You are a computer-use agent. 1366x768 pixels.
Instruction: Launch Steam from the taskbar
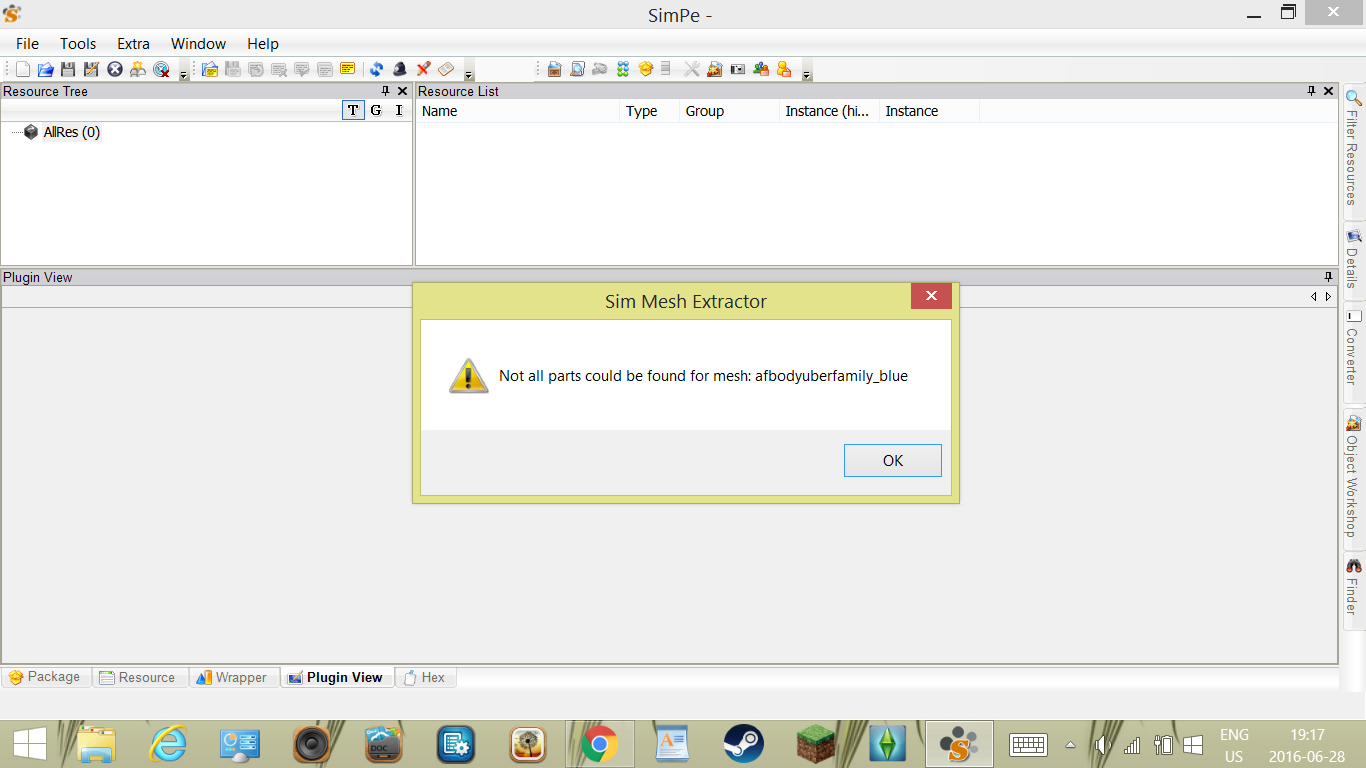(x=743, y=744)
